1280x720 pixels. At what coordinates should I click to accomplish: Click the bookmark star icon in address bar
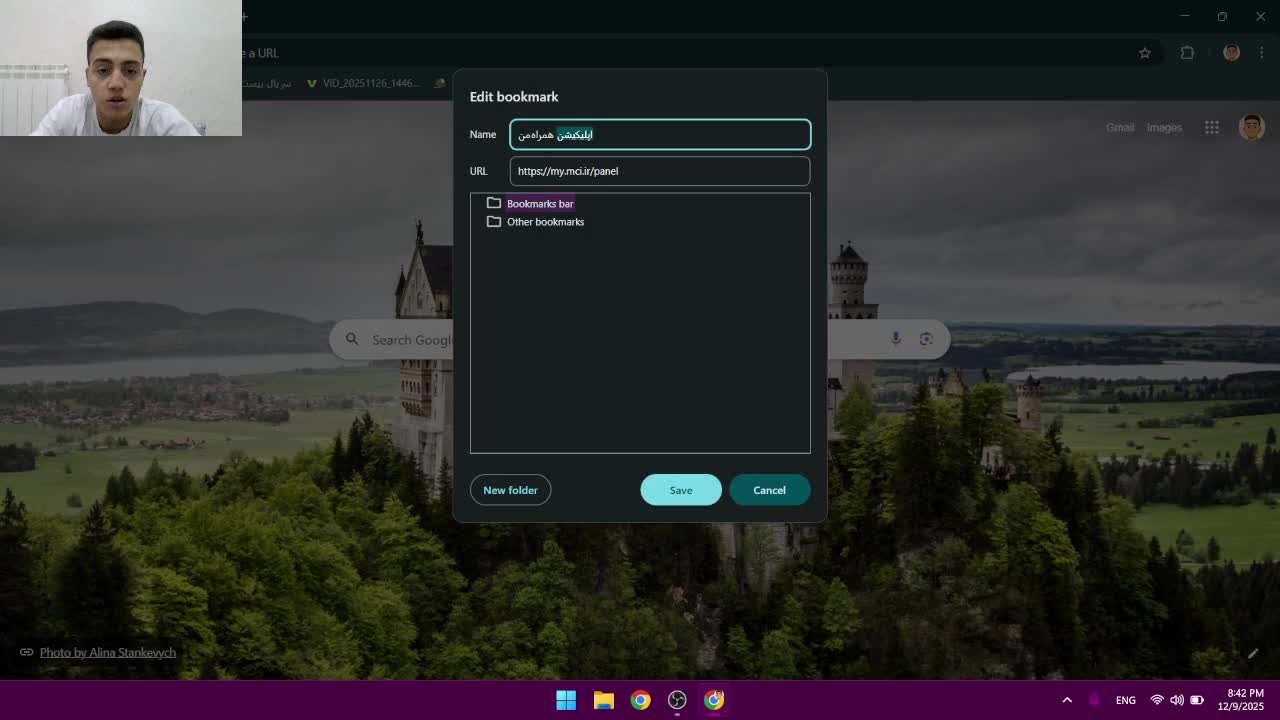tap(1145, 53)
